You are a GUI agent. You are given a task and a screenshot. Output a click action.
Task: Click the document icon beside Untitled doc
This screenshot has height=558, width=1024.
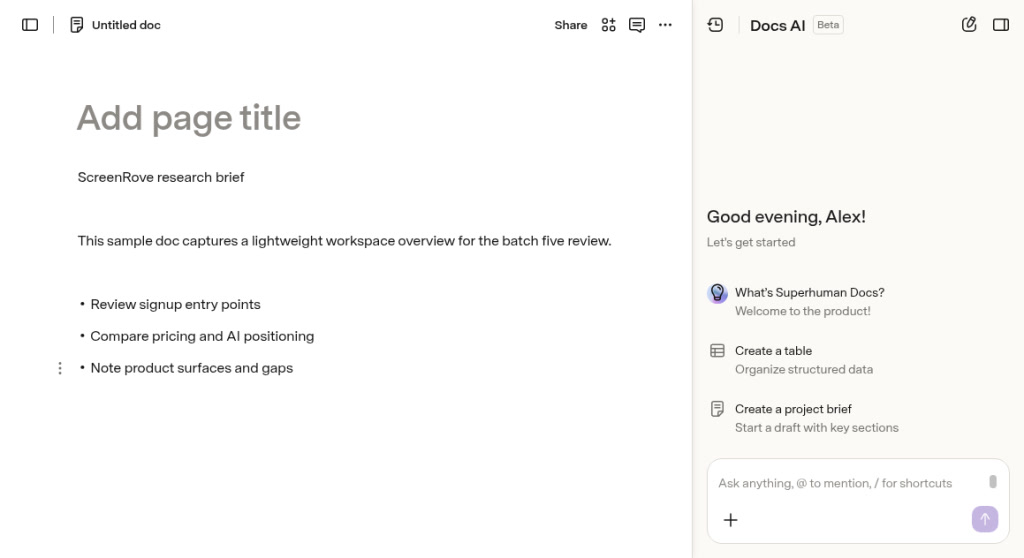click(76, 25)
